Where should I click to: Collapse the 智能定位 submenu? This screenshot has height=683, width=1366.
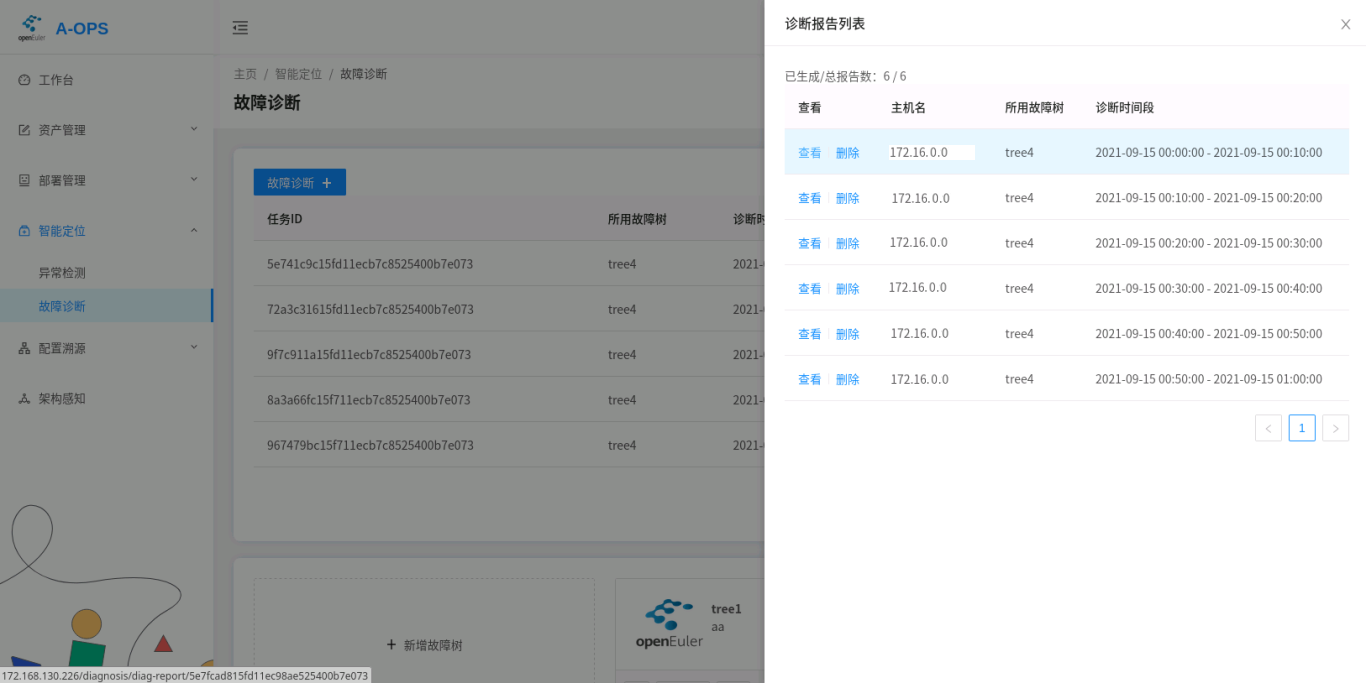pos(194,231)
